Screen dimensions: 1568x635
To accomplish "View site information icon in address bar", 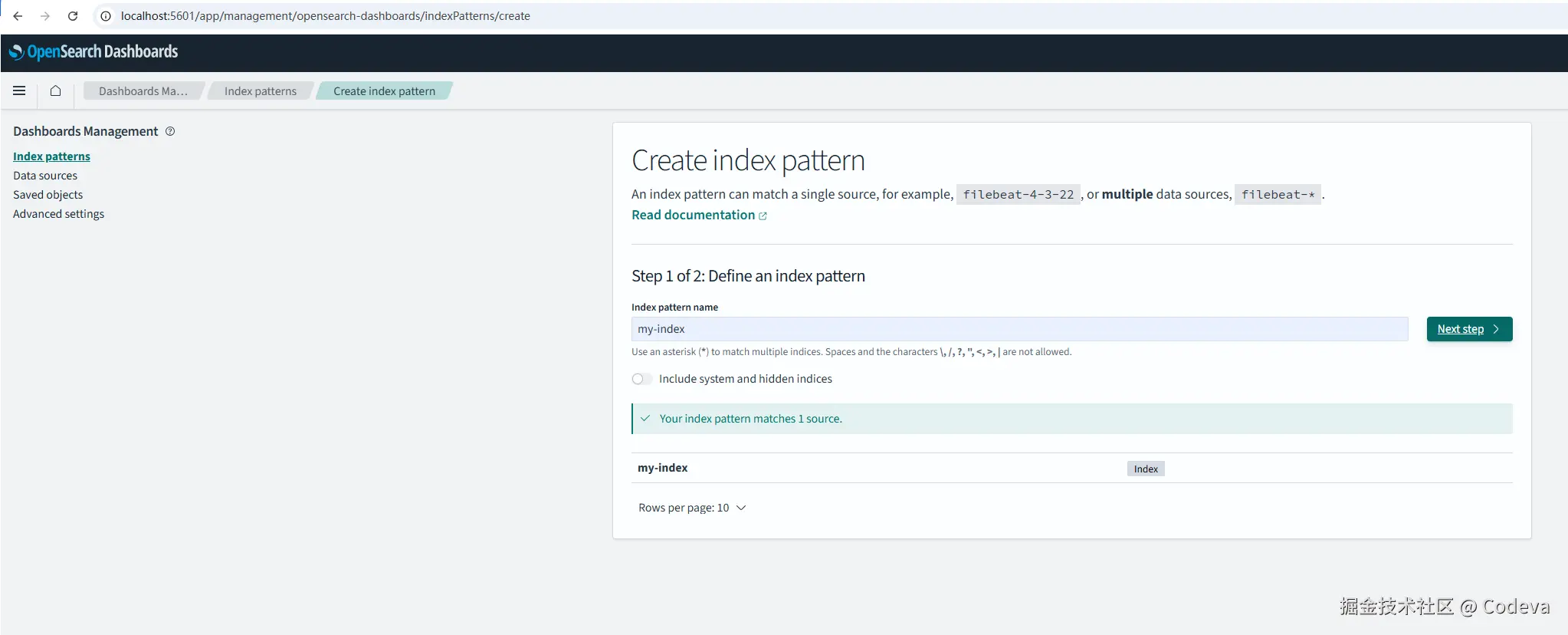I will click(106, 16).
